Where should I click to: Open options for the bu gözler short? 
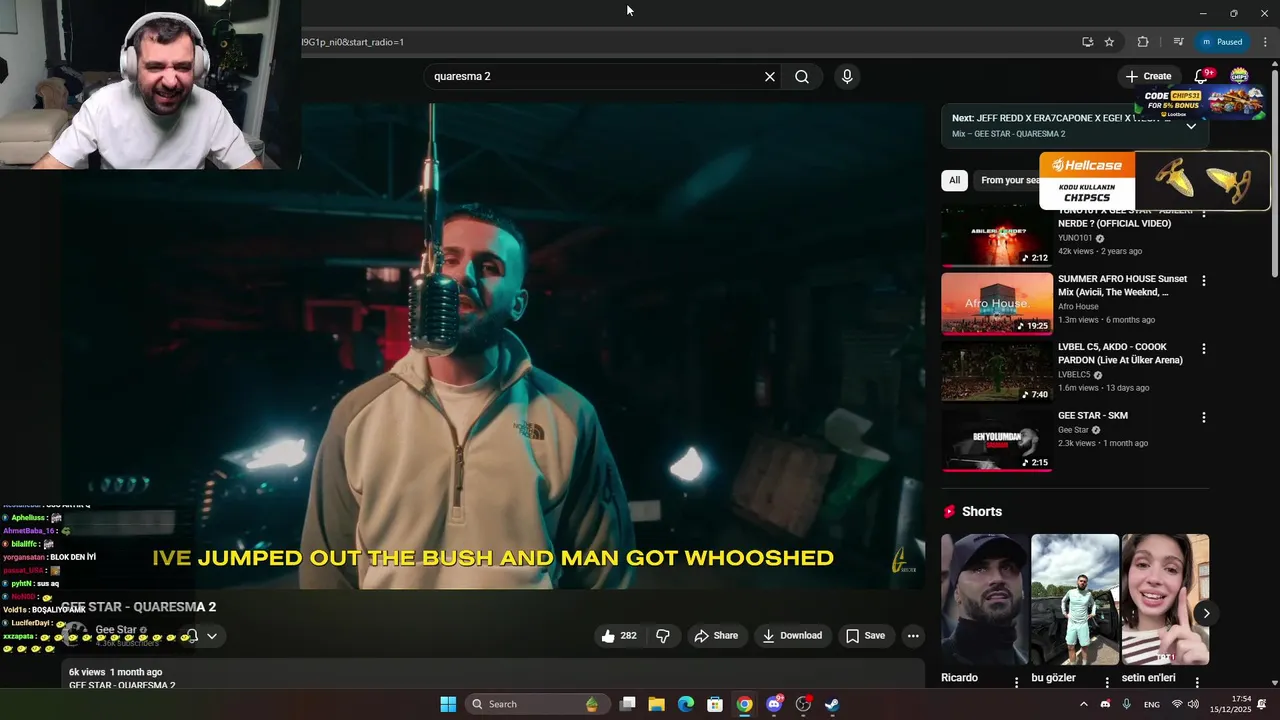[1107, 681]
